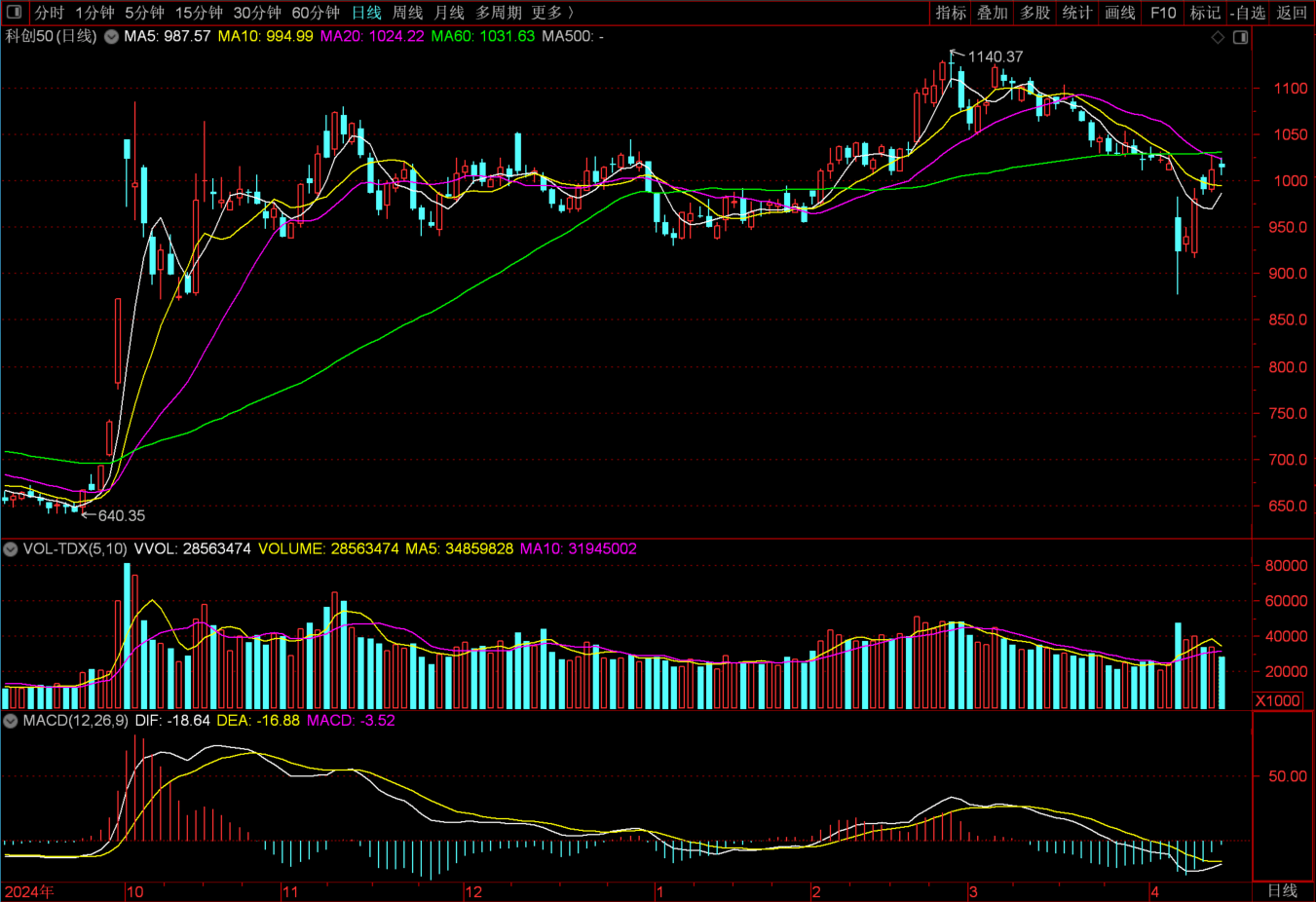The height and width of the screenshot is (902, 1316).
Task: Click the volume MA5: 34859828 label
Action: pos(460,549)
